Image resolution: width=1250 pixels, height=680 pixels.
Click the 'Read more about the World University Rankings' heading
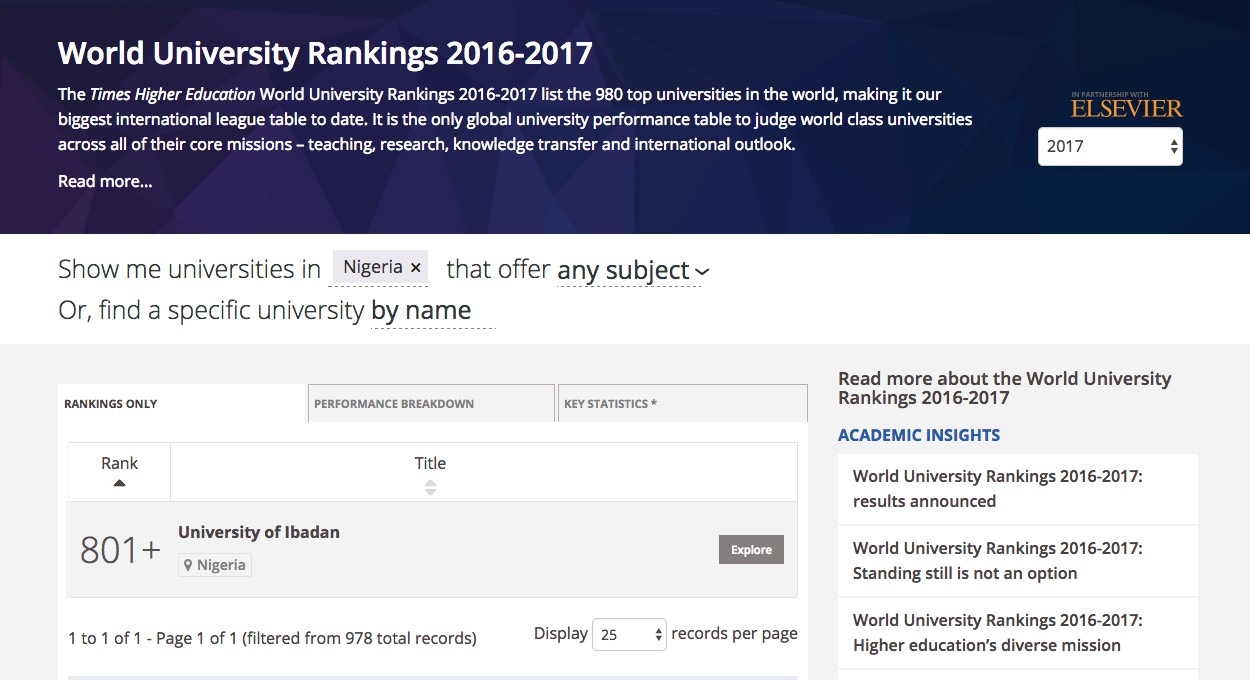[1004, 388]
